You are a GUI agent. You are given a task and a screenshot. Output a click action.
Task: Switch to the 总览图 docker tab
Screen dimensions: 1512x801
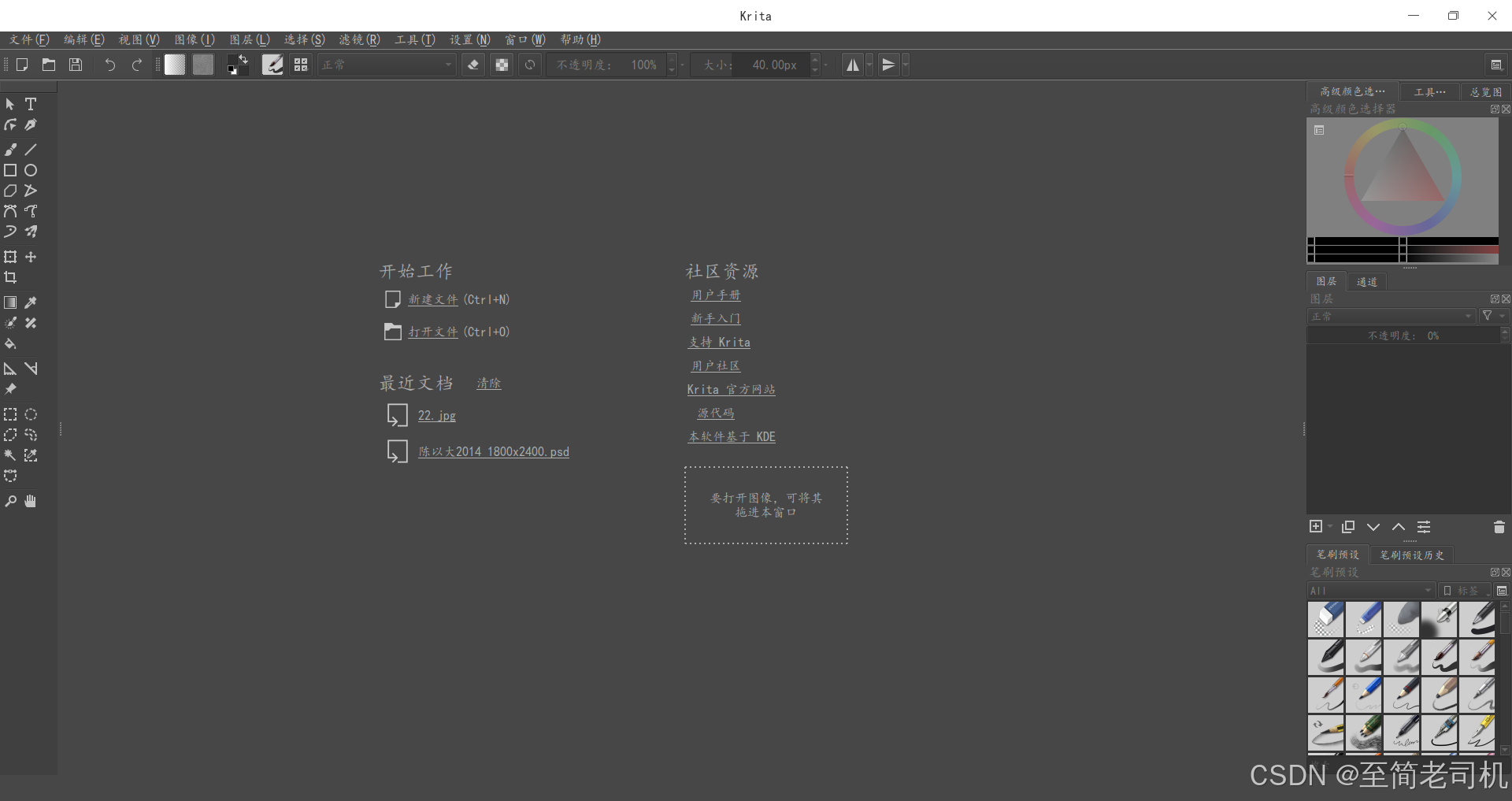pyautogui.click(x=1485, y=92)
